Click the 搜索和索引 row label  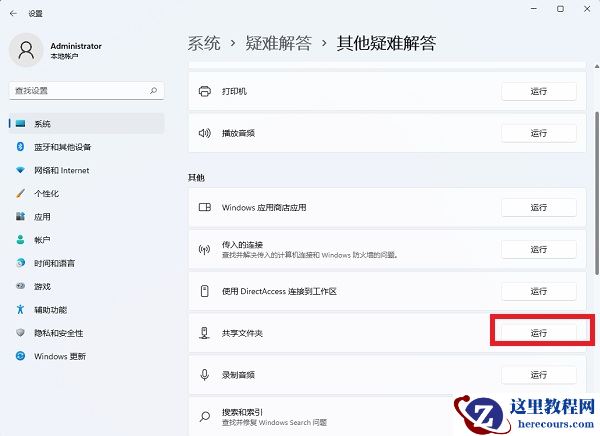tap(242, 412)
